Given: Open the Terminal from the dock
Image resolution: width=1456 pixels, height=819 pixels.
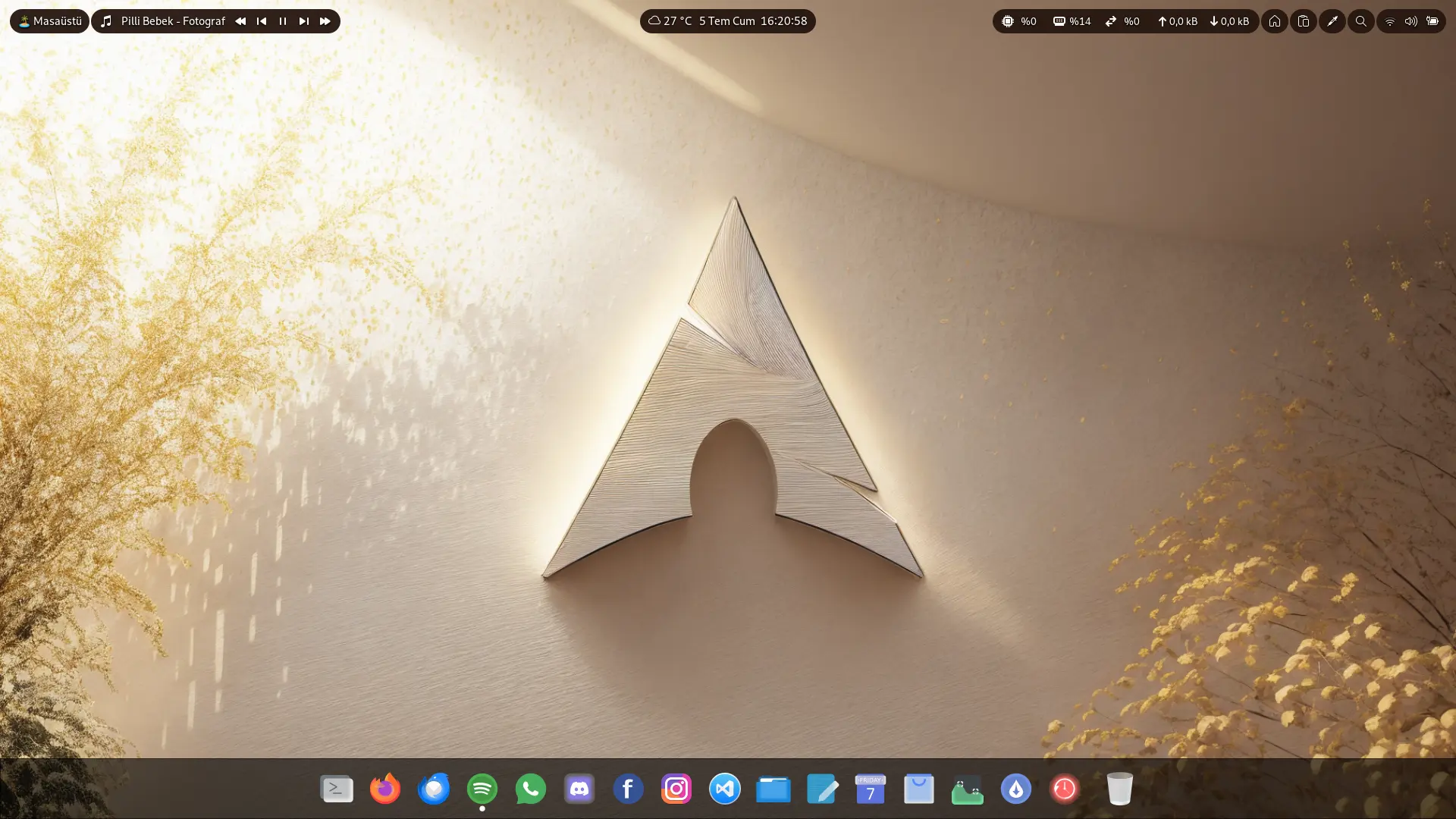Looking at the screenshot, I should pyautogui.click(x=337, y=789).
